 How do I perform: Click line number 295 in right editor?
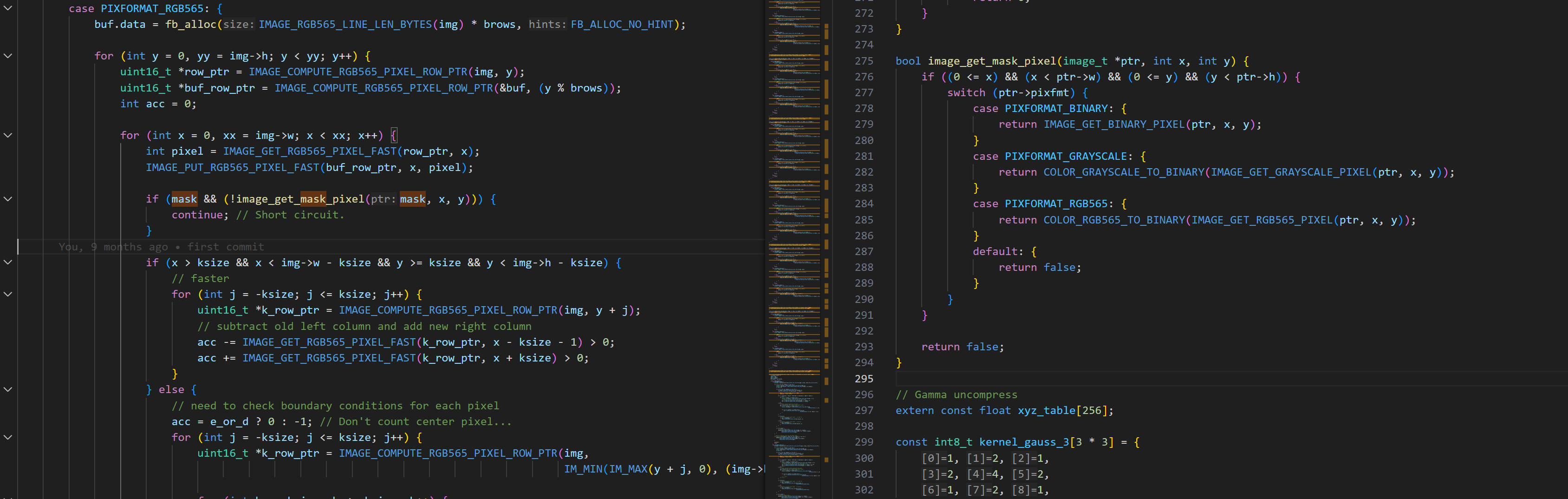pyautogui.click(x=864, y=379)
